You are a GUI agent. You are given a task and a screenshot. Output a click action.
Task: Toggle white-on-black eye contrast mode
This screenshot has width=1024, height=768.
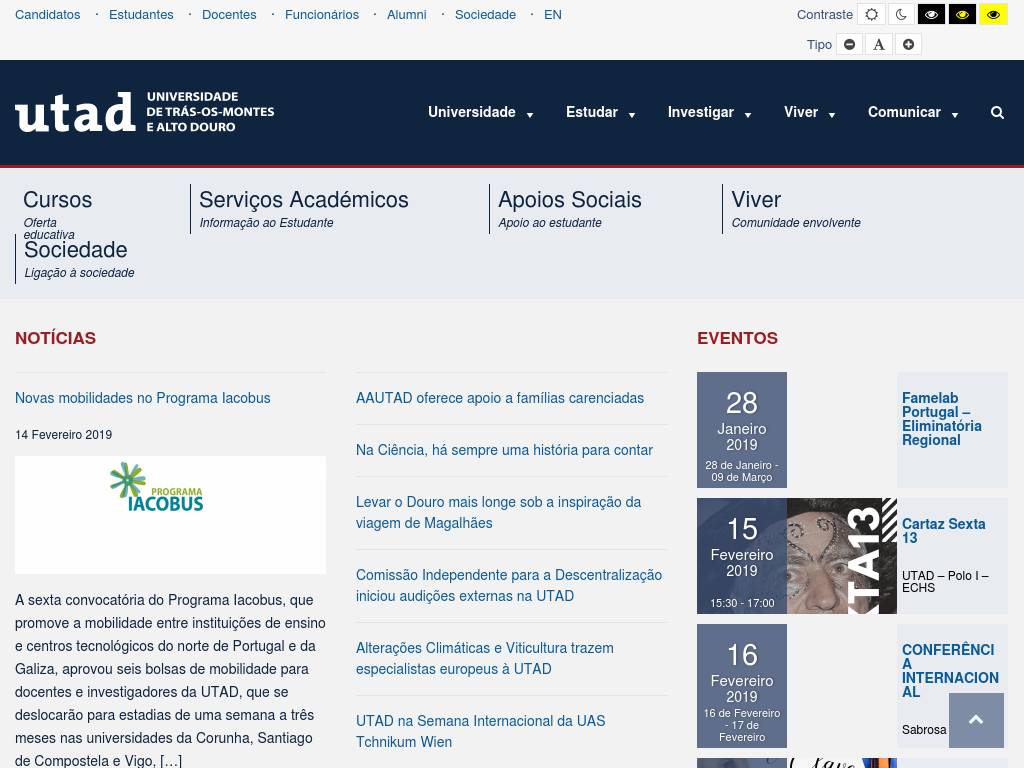click(x=931, y=15)
